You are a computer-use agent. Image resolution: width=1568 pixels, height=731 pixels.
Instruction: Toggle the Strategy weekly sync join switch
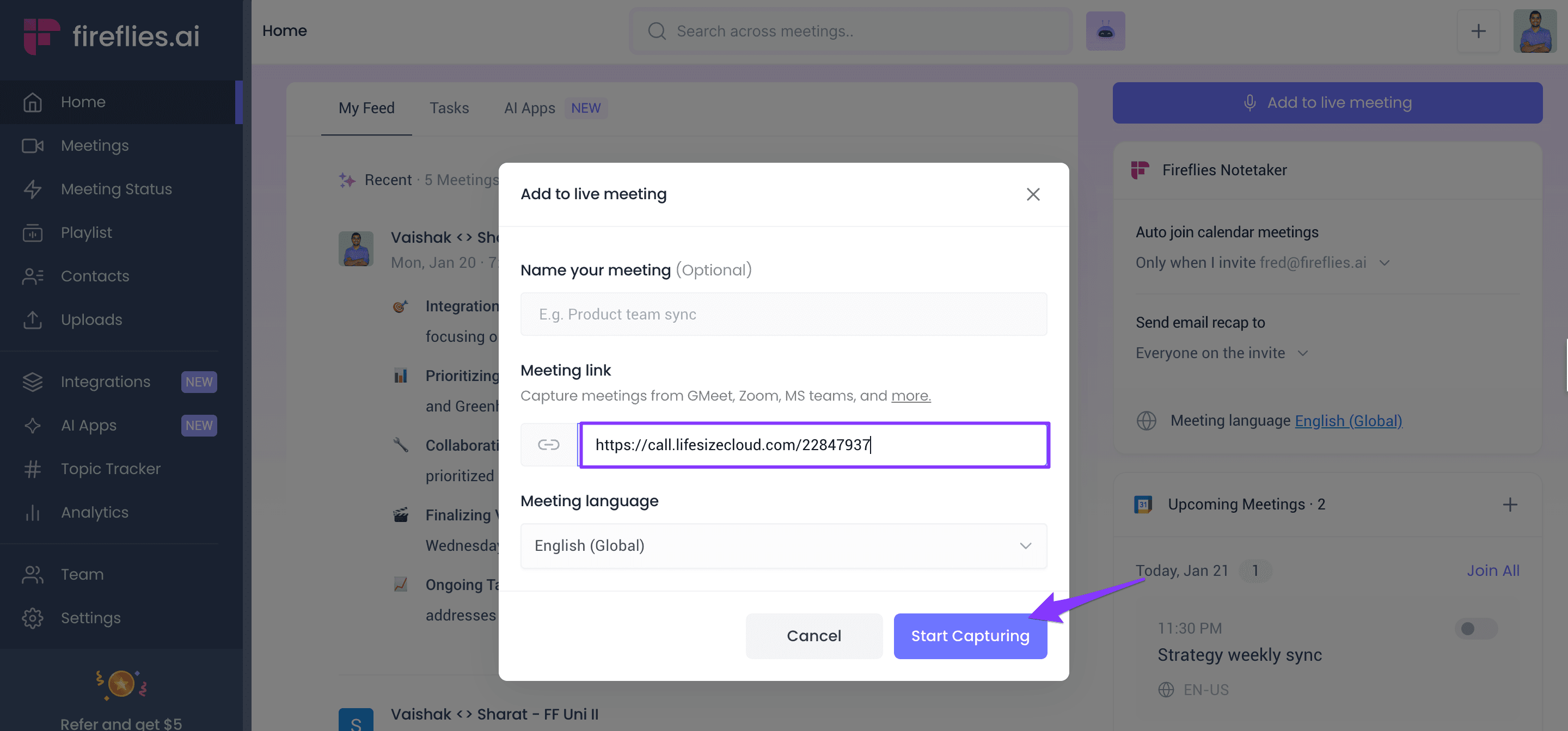(1475, 628)
